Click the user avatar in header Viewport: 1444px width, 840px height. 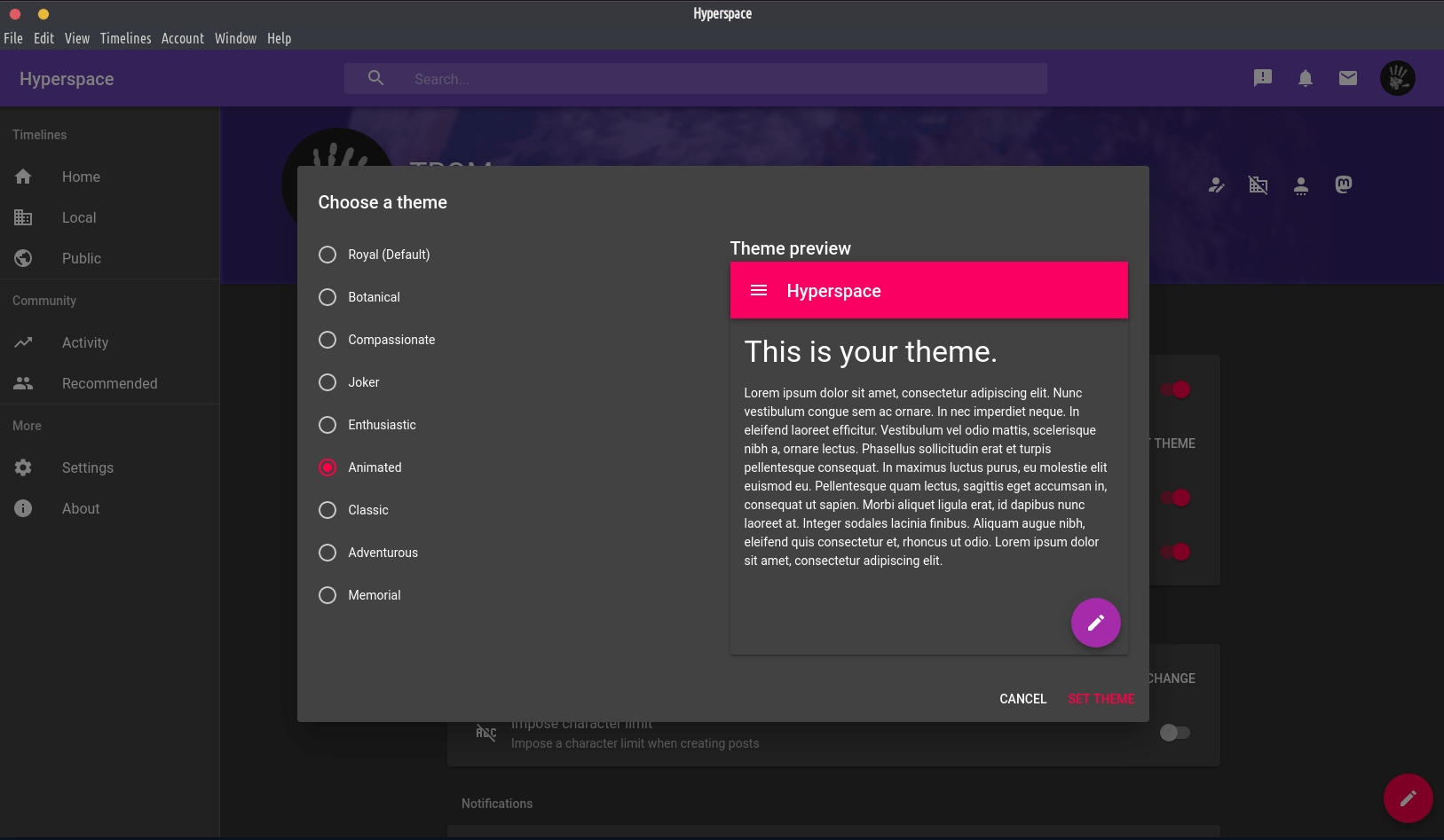pos(1397,78)
